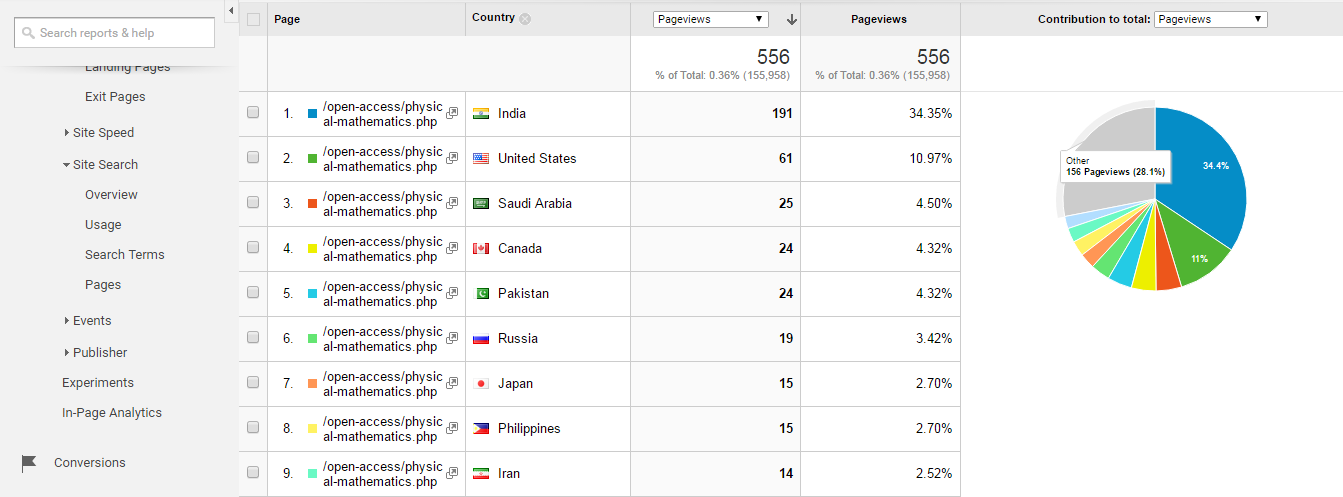Click the Search reports & help field

point(115,33)
